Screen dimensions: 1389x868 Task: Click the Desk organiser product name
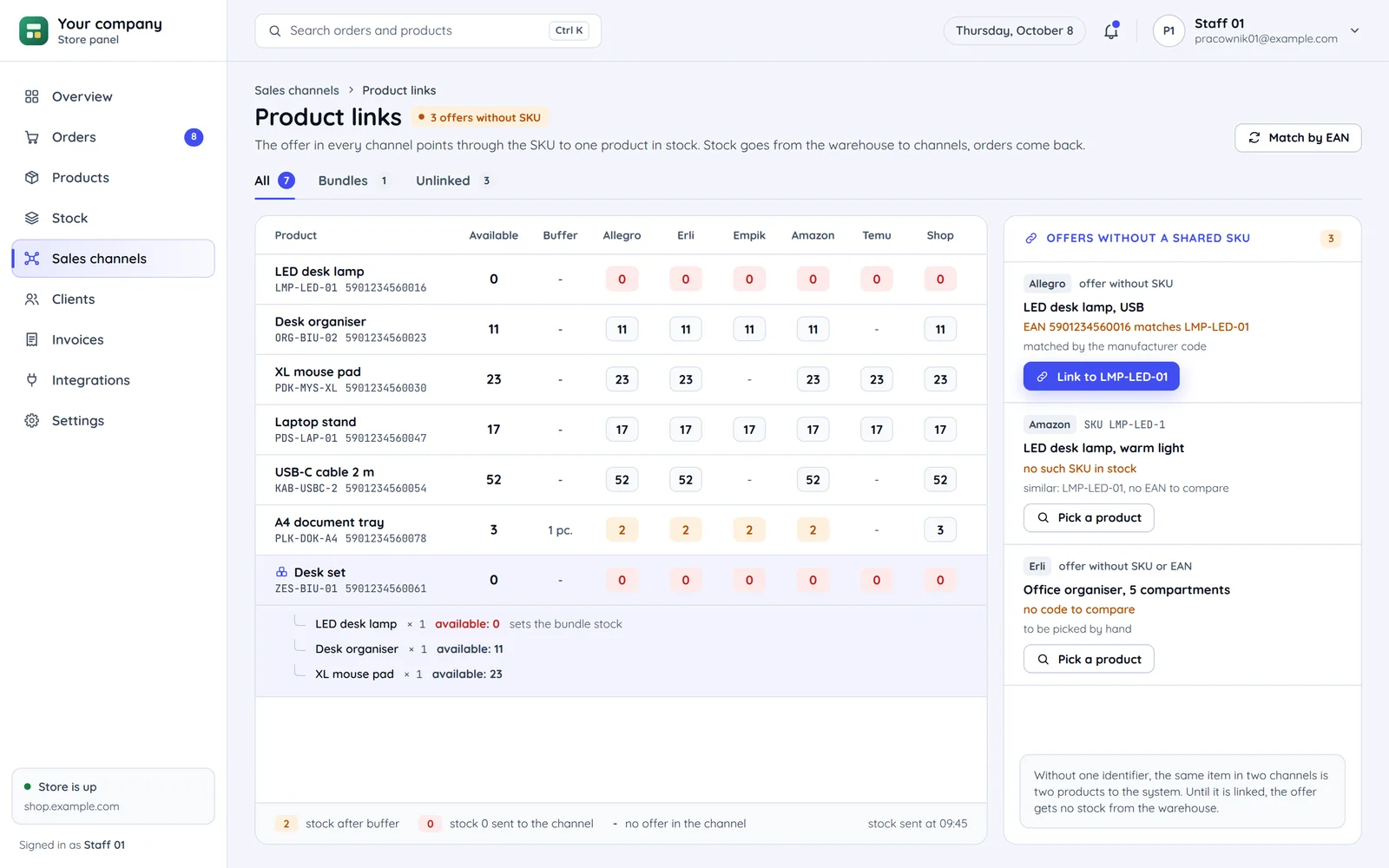(x=320, y=322)
